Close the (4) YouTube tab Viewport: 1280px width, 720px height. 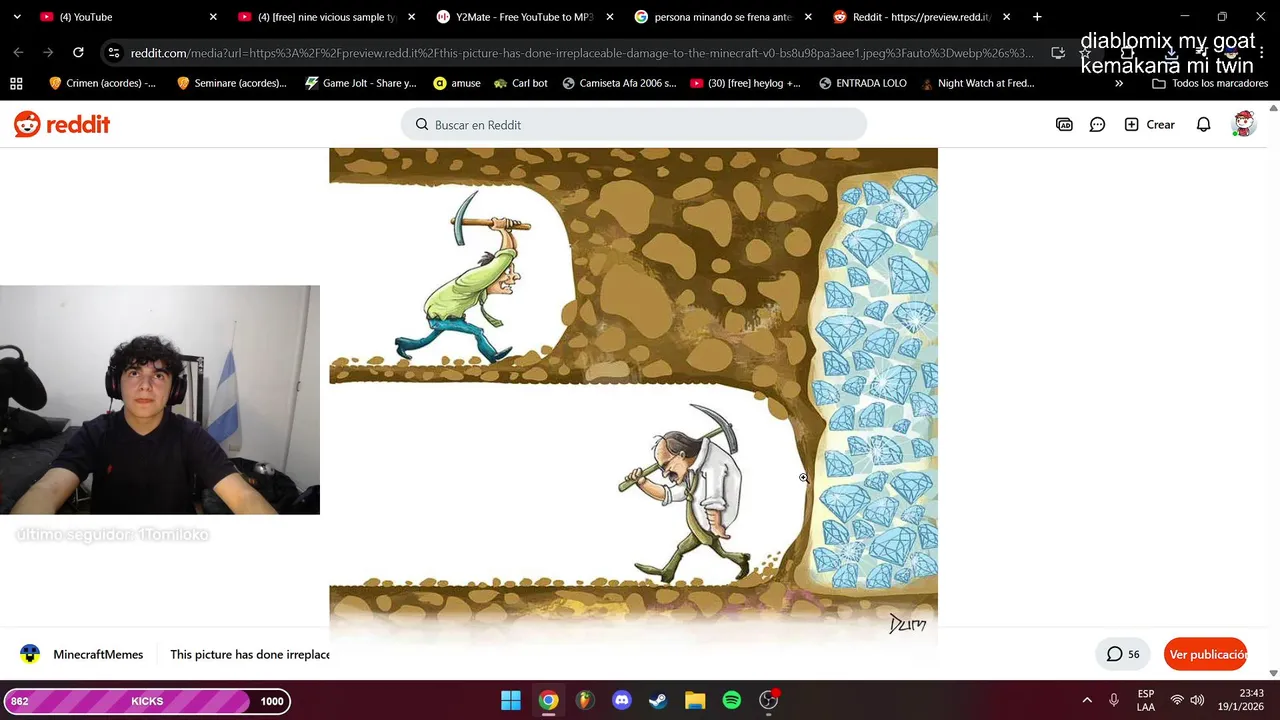[x=213, y=17]
